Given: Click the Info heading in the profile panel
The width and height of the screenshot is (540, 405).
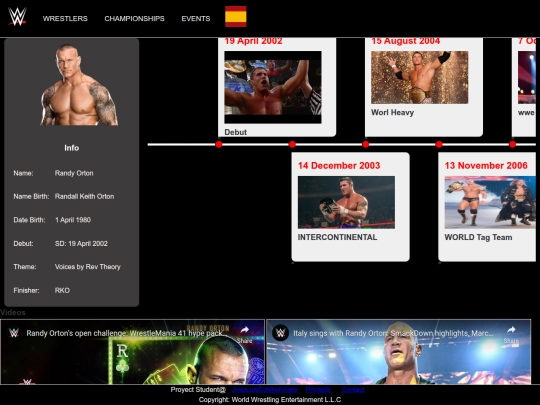Looking at the screenshot, I should (x=72, y=148).
